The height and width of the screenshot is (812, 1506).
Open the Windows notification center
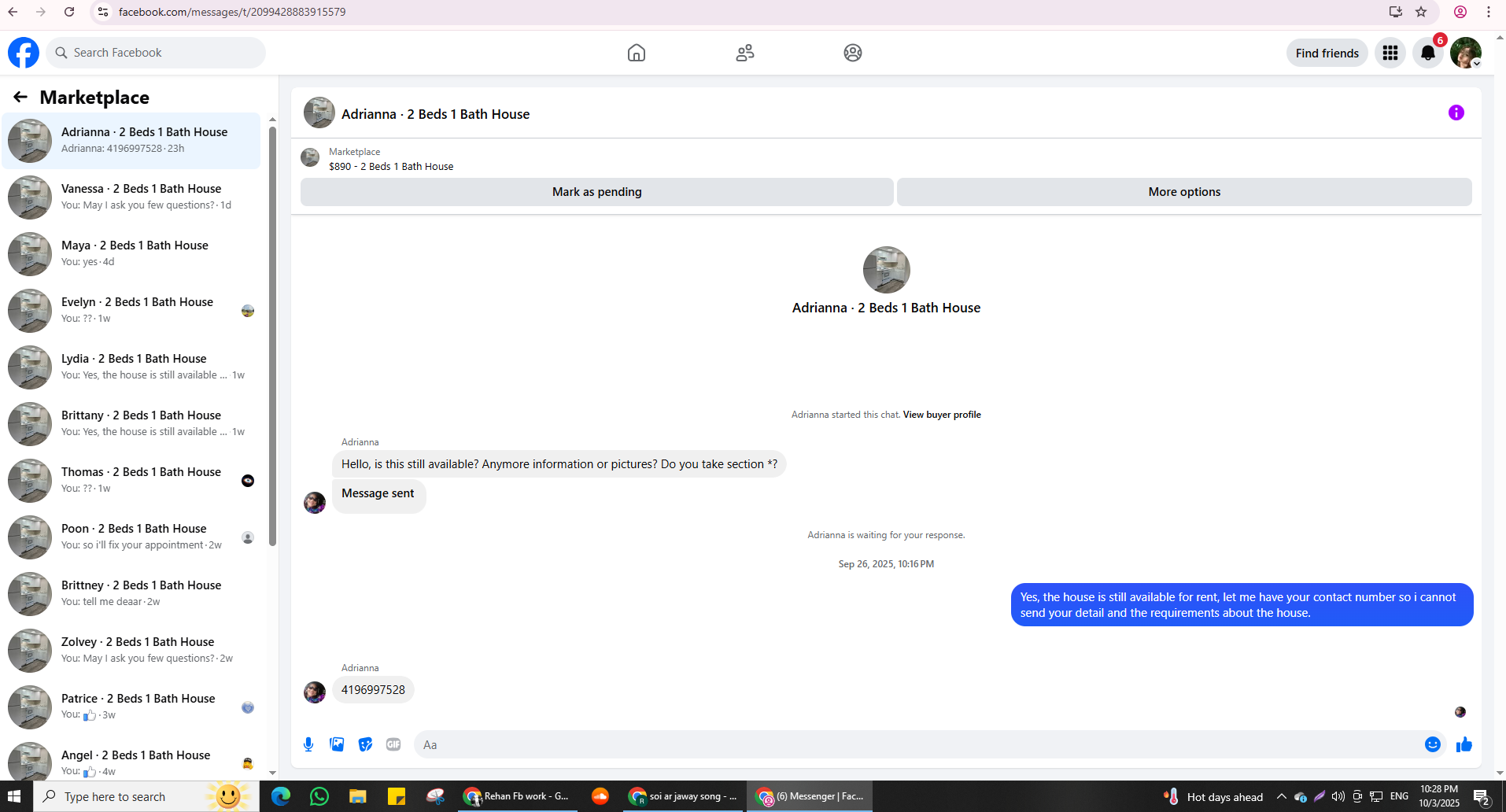pyautogui.click(x=1482, y=796)
